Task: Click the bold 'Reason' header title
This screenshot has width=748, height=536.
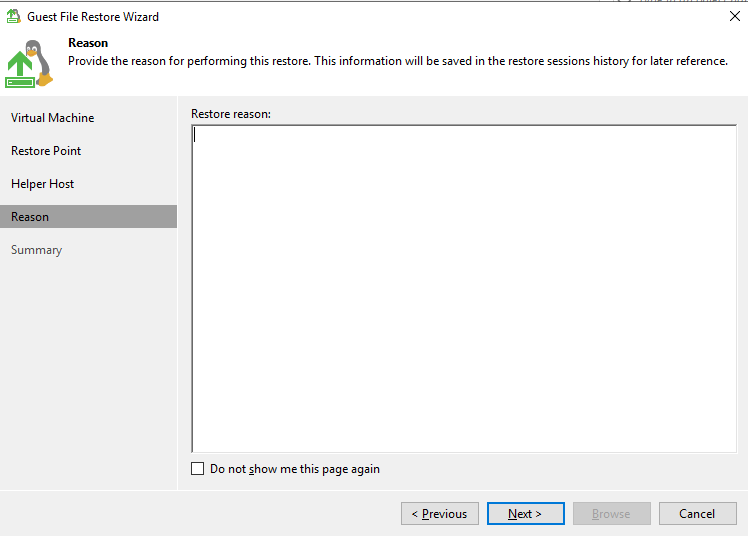Action: point(88,43)
